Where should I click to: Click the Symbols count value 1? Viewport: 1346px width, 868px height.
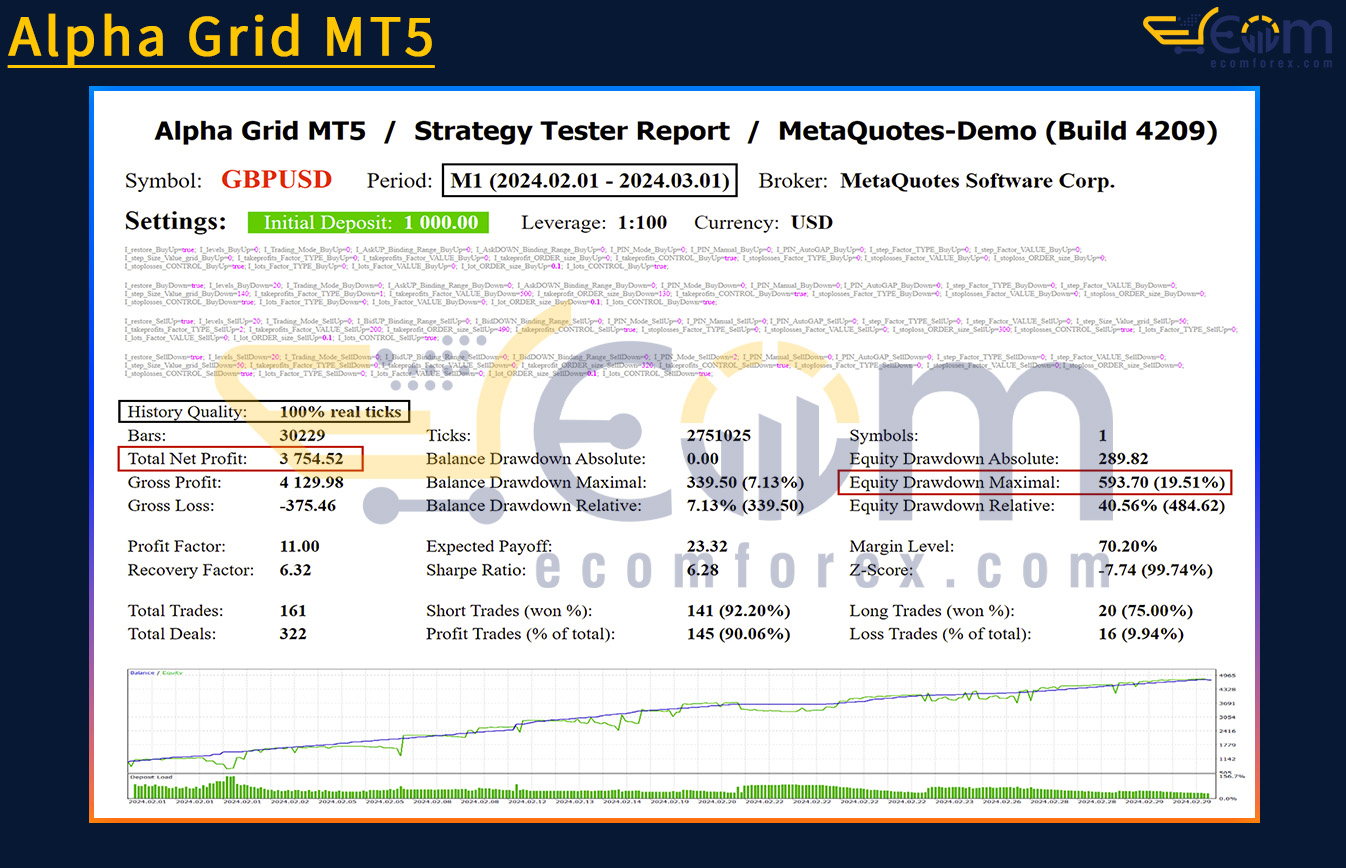click(1103, 436)
